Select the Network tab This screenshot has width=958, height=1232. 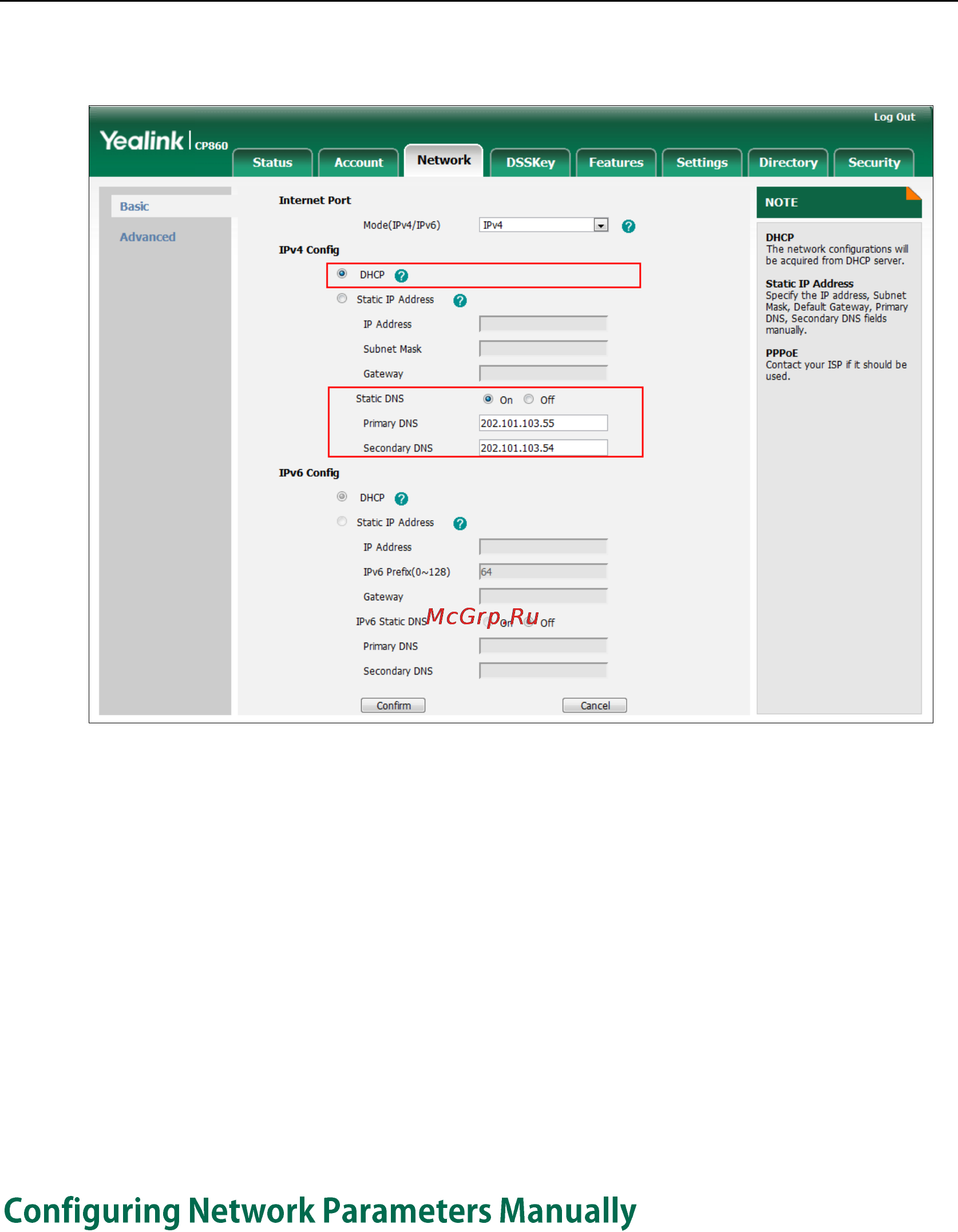pyautogui.click(x=444, y=160)
